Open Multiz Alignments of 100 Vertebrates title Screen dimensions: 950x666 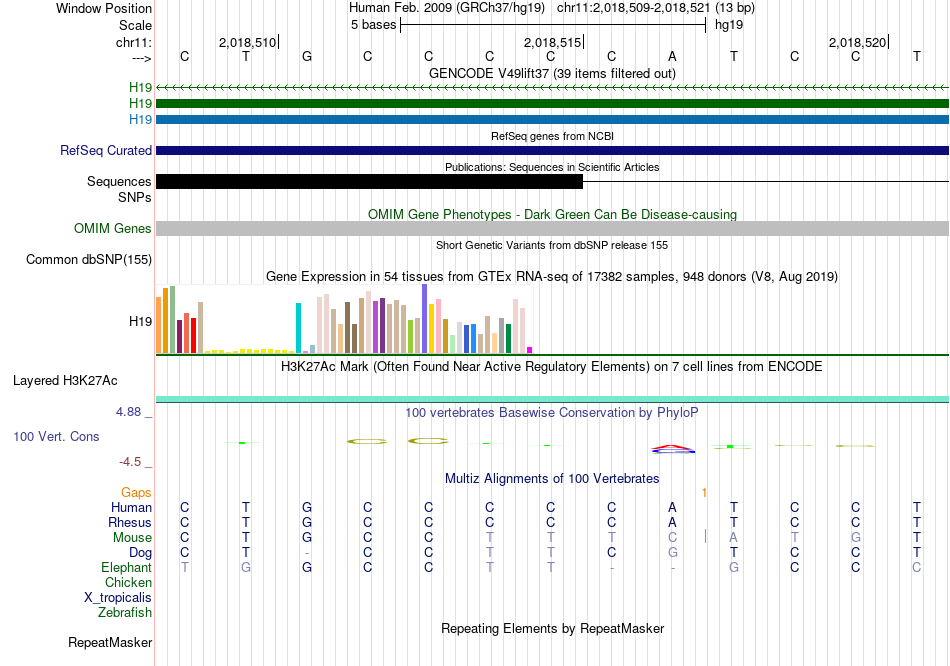click(552, 479)
